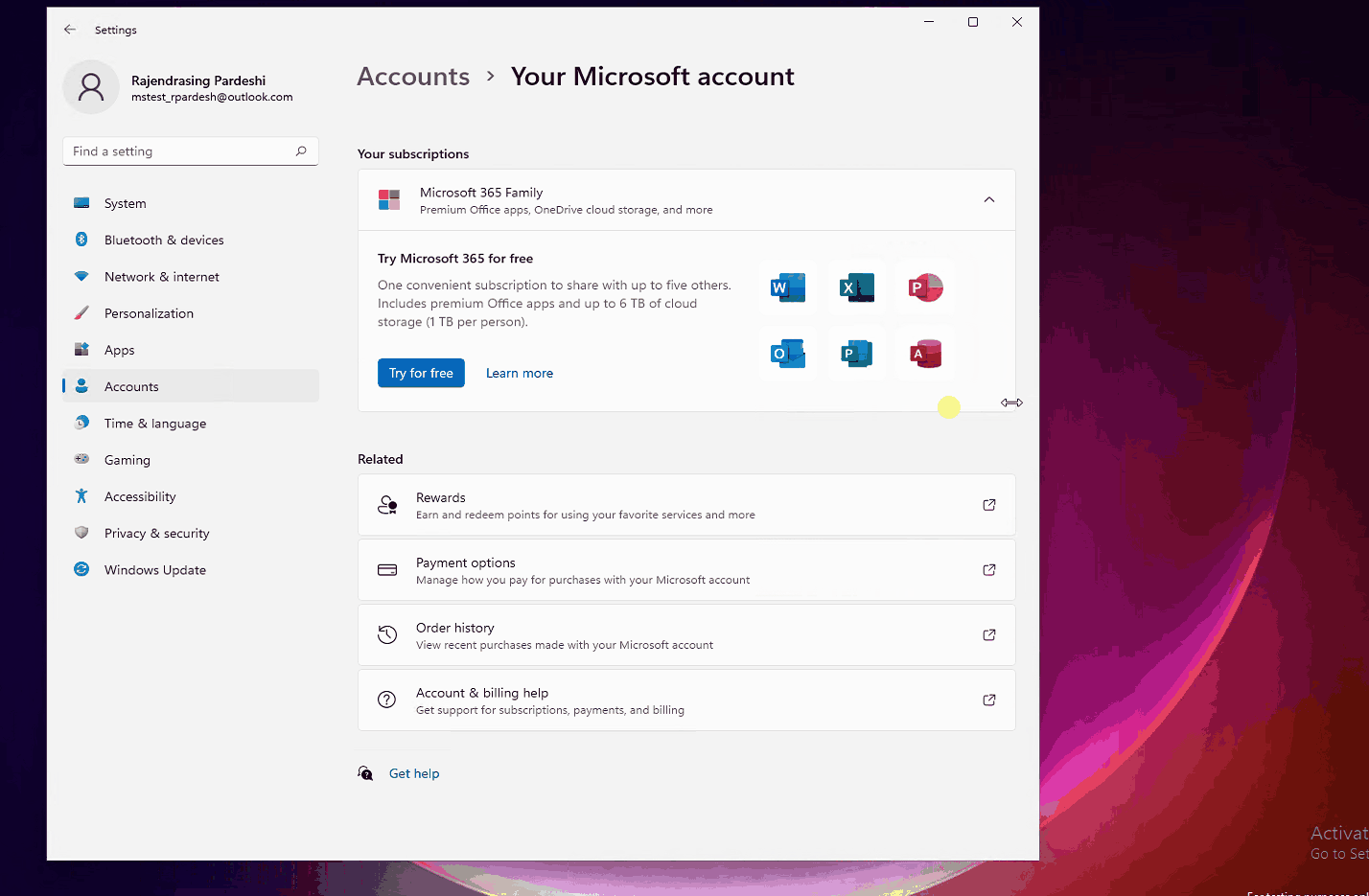The width and height of the screenshot is (1369, 896).
Task: Open Account & billing help external icon
Action: click(989, 700)
